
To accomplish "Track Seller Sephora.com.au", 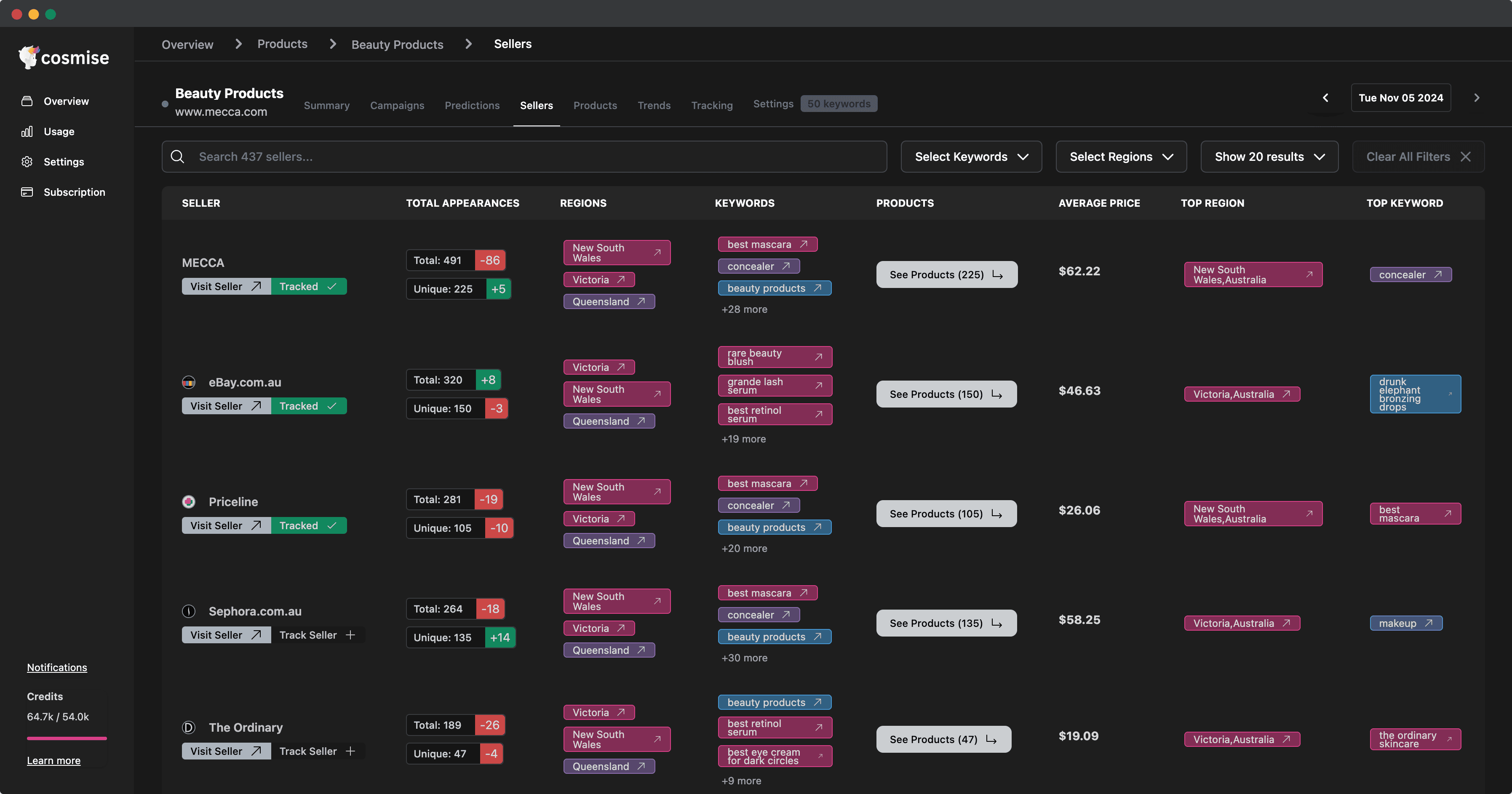I will [x=318, y=634].
